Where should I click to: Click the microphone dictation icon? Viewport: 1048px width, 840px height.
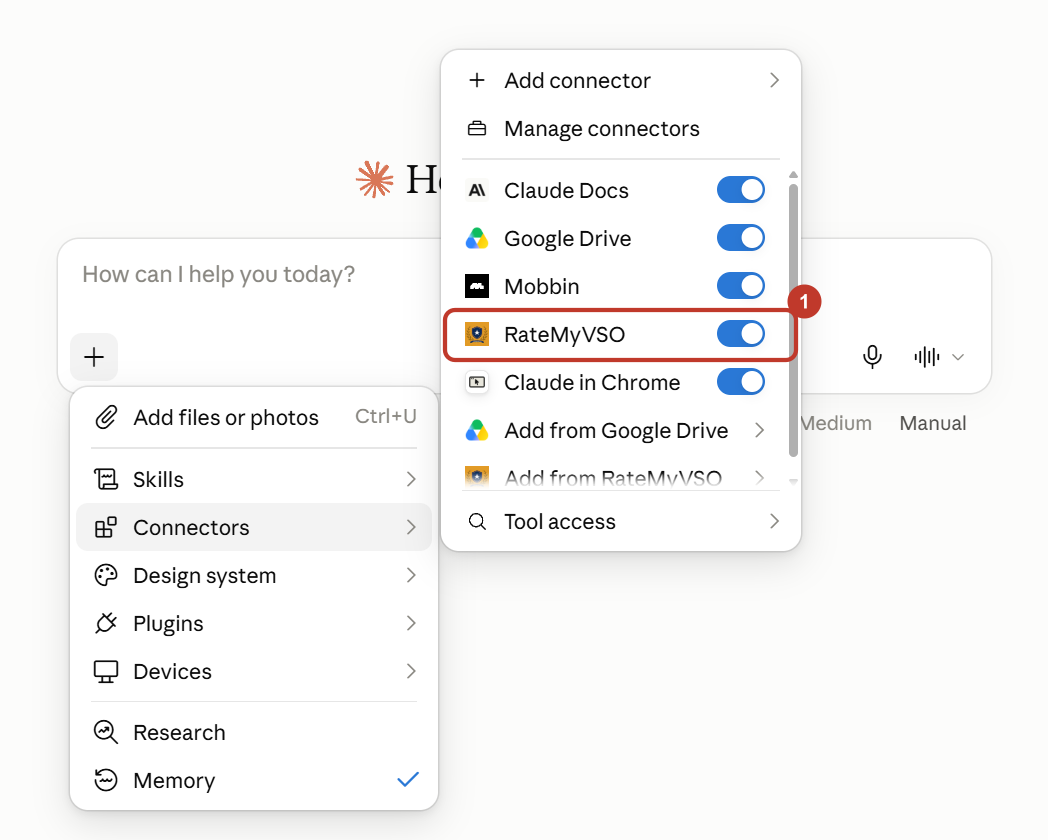pos(872,357)
